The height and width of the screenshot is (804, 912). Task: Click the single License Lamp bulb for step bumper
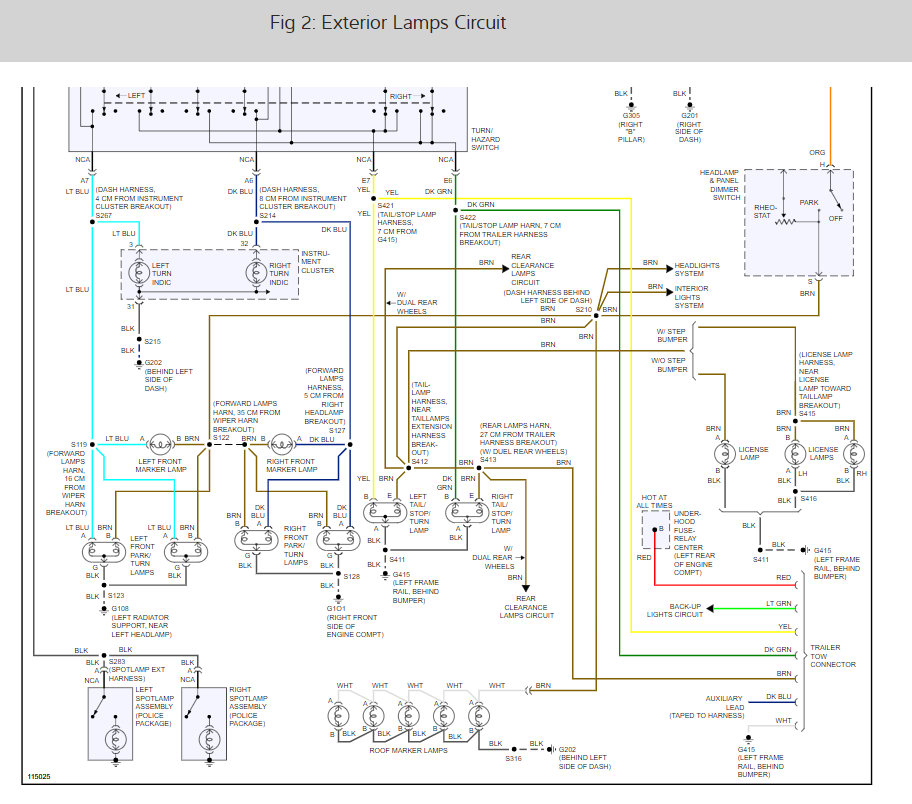(x=725, y=454)
